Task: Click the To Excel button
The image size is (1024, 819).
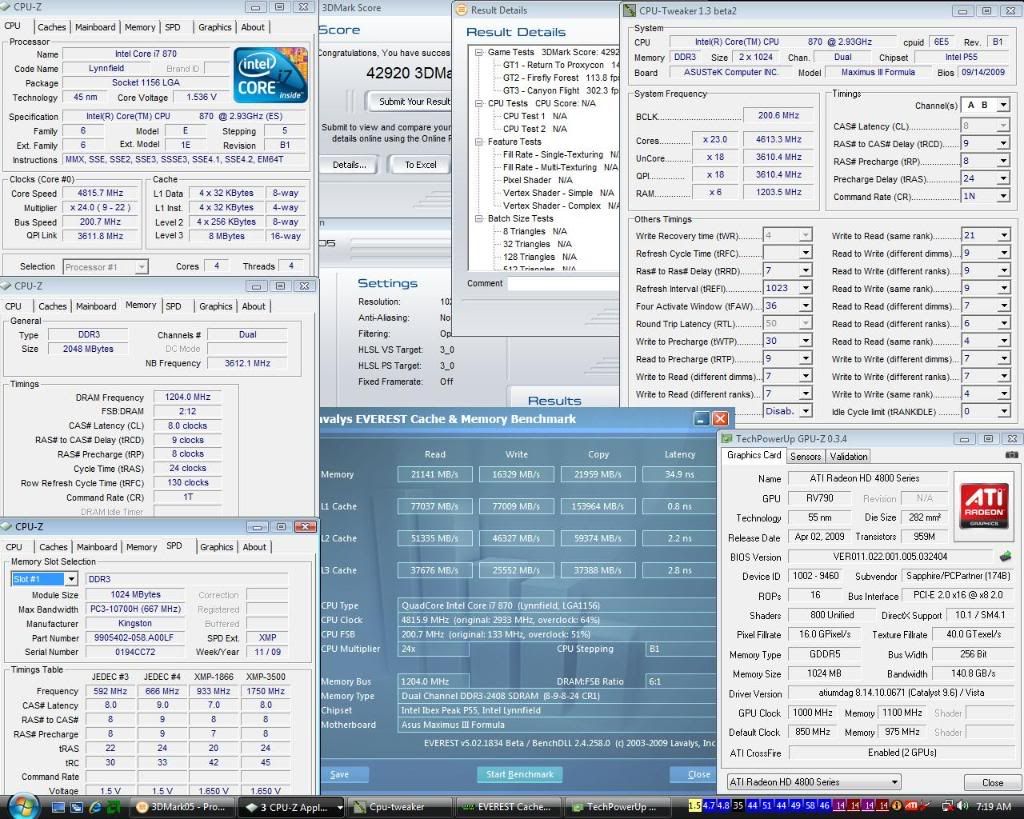Action: click(420, 165)
